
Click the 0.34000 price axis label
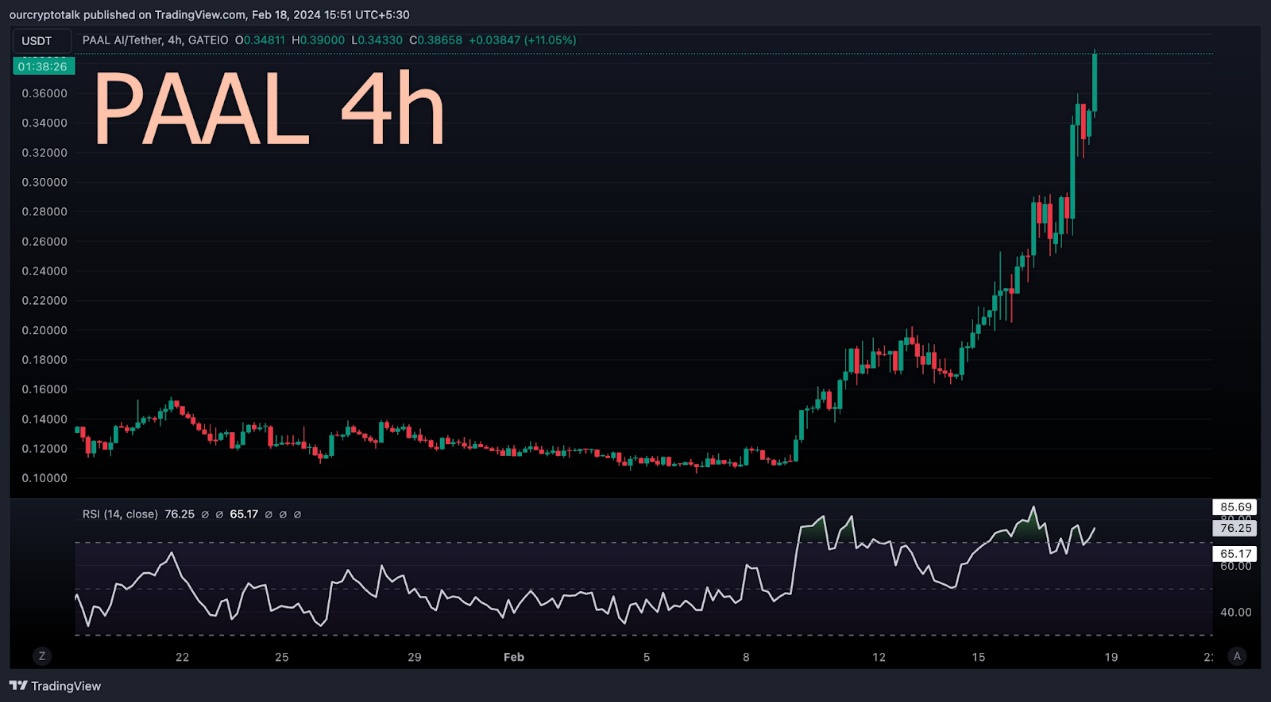[44, 123]
